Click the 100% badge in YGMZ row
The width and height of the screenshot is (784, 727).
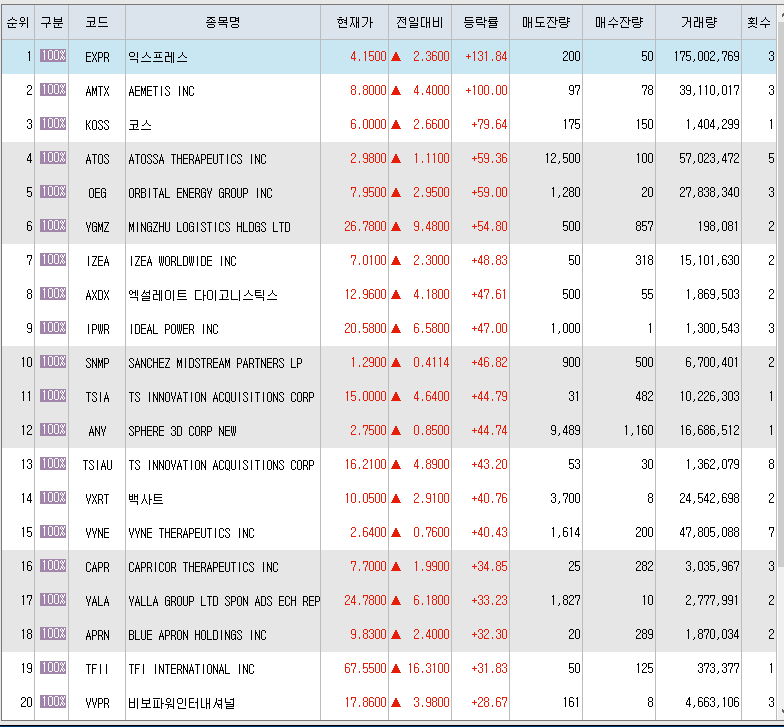click(53, 226)
